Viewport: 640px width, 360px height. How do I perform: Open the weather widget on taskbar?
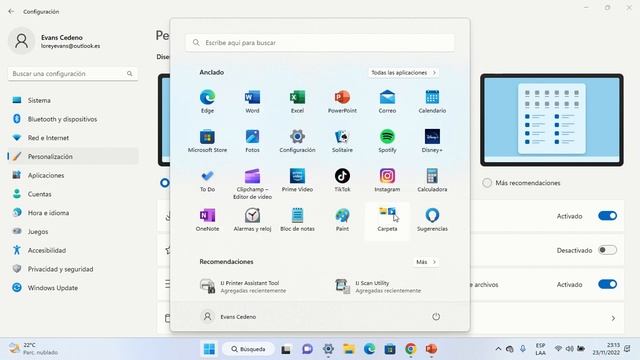(x=34, y=349)
